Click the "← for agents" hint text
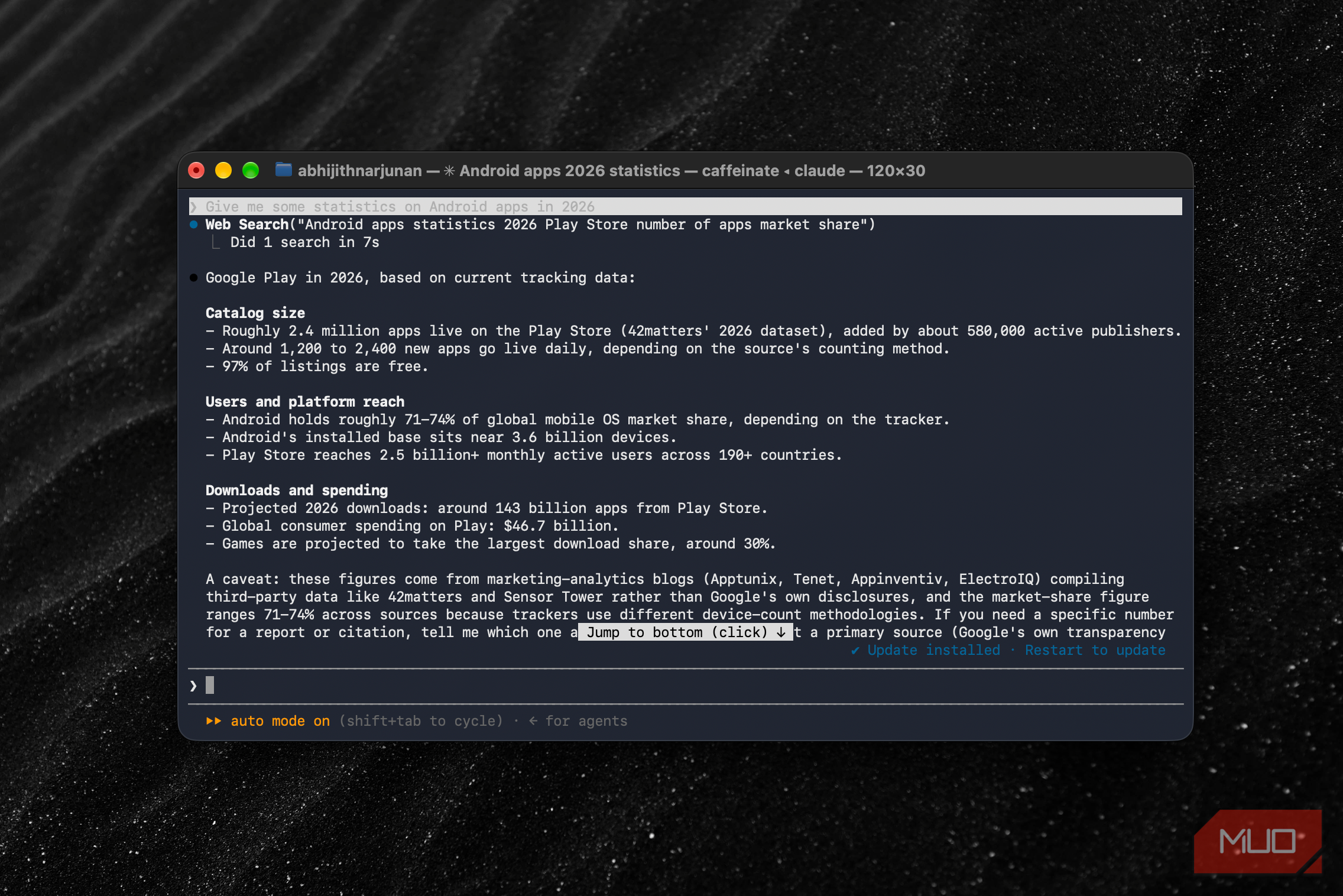1343x896 pixels. [x=578, y=721]
